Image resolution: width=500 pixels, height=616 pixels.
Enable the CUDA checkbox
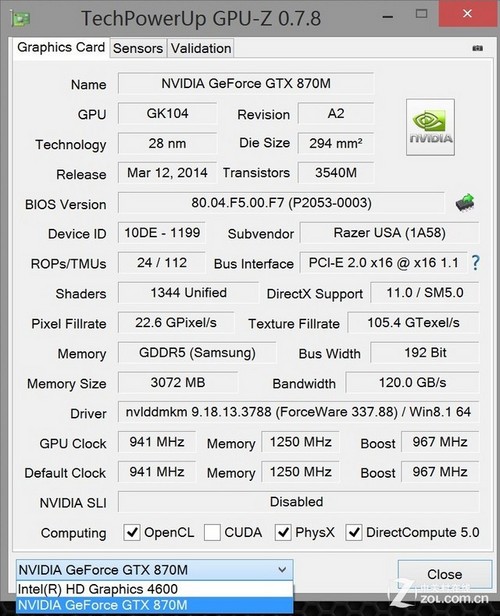(x=212, y=533)
